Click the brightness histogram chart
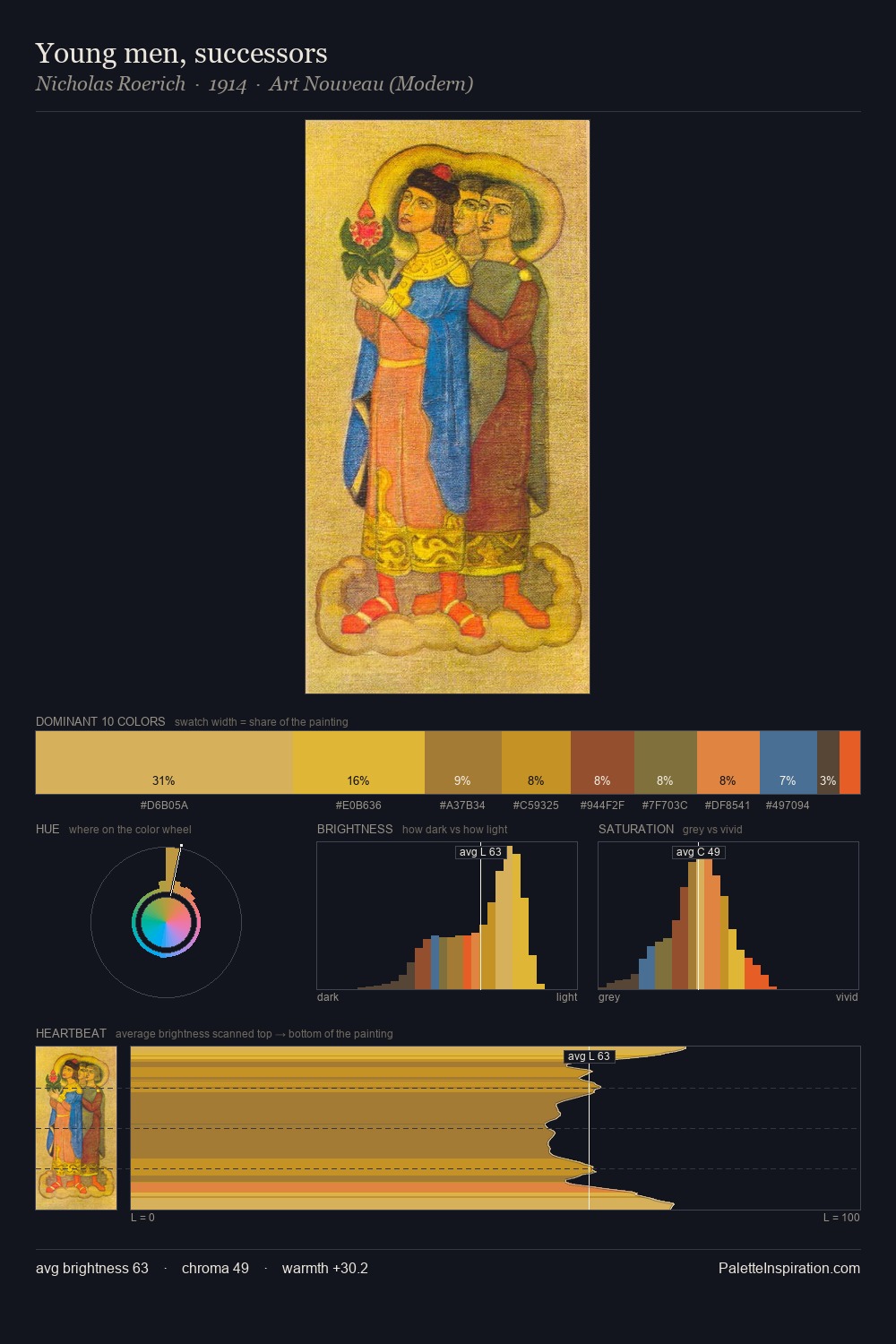The image size is (896, 1344). pyautogui.click(x=447, y=916)
